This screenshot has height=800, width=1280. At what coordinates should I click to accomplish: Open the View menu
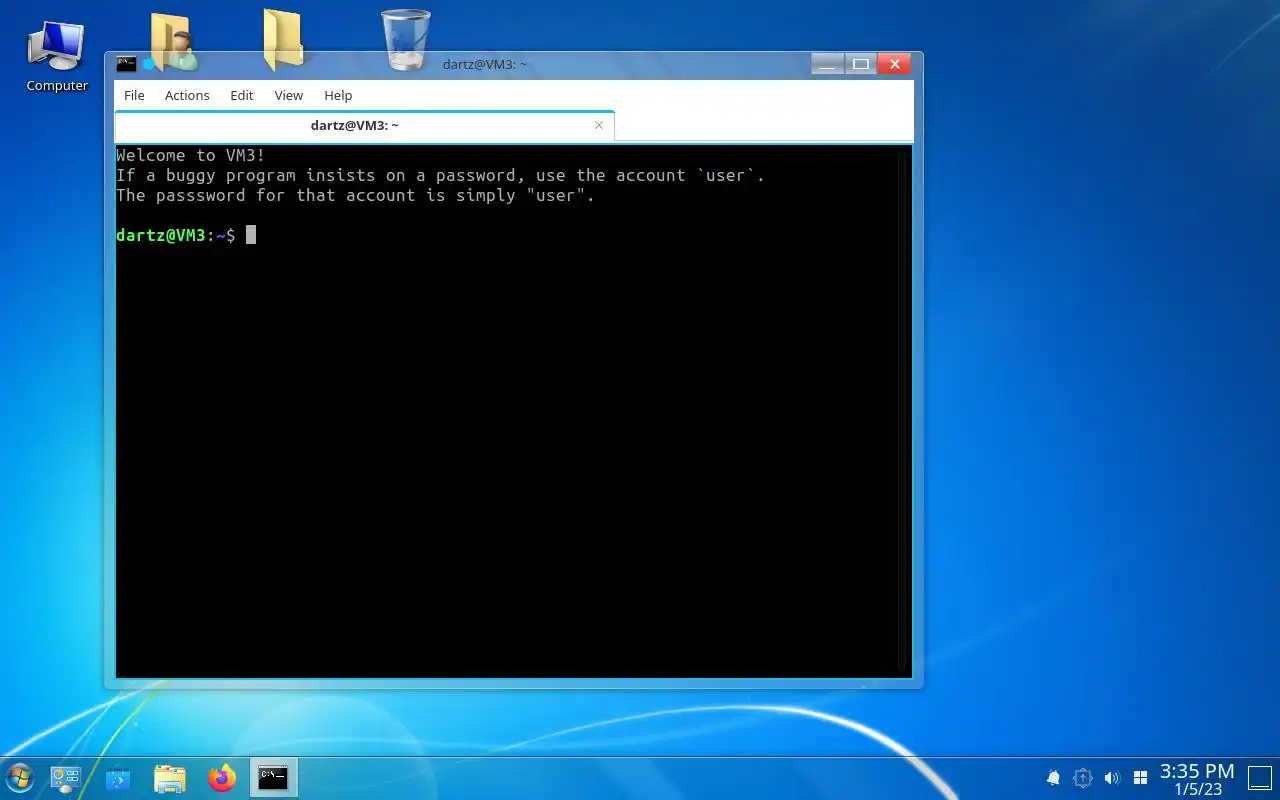pos(289,95)
